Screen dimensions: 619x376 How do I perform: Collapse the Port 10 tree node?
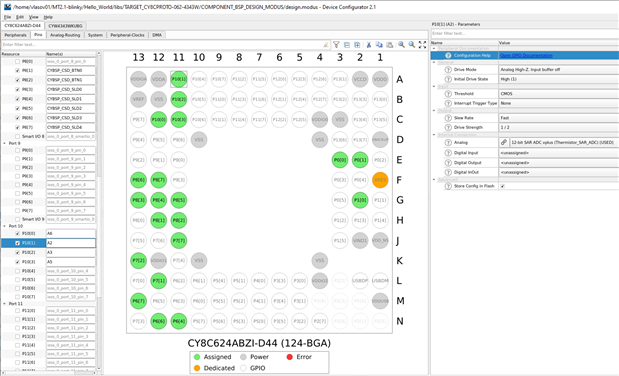(4, 226)
